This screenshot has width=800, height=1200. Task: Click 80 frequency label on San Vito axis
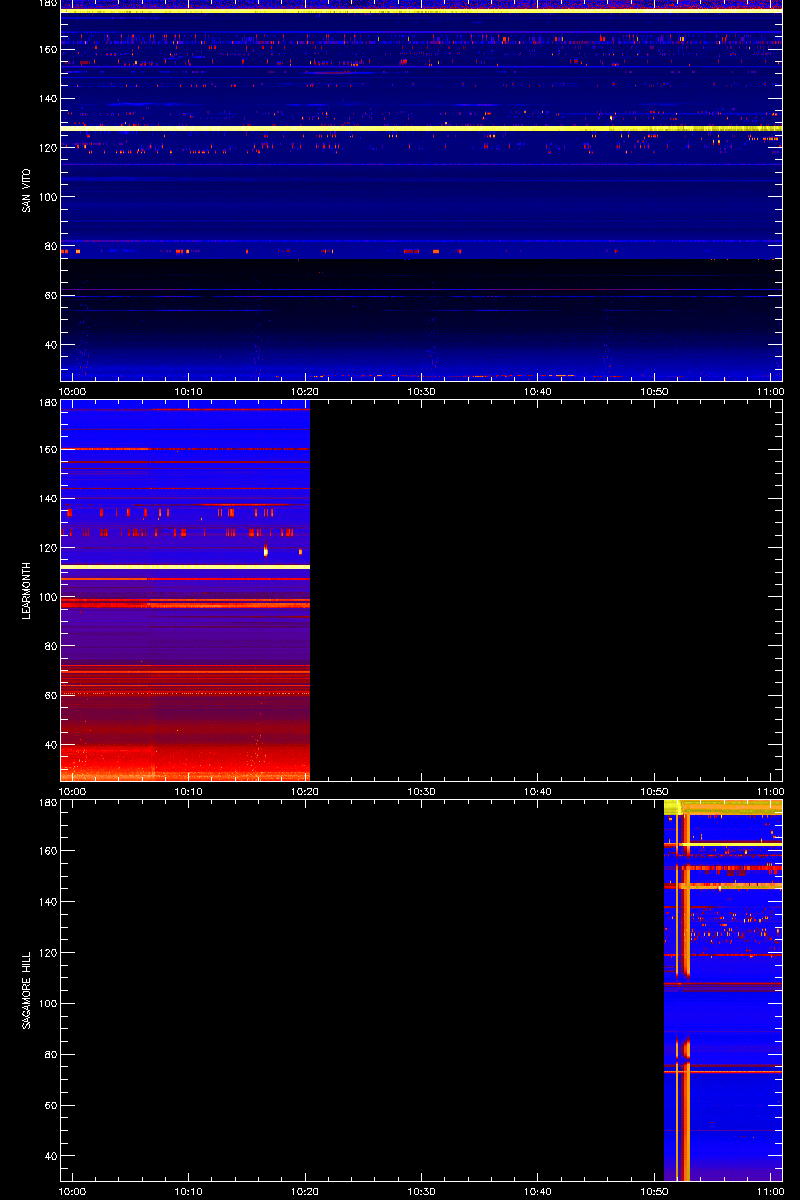[x=50, y=246]
